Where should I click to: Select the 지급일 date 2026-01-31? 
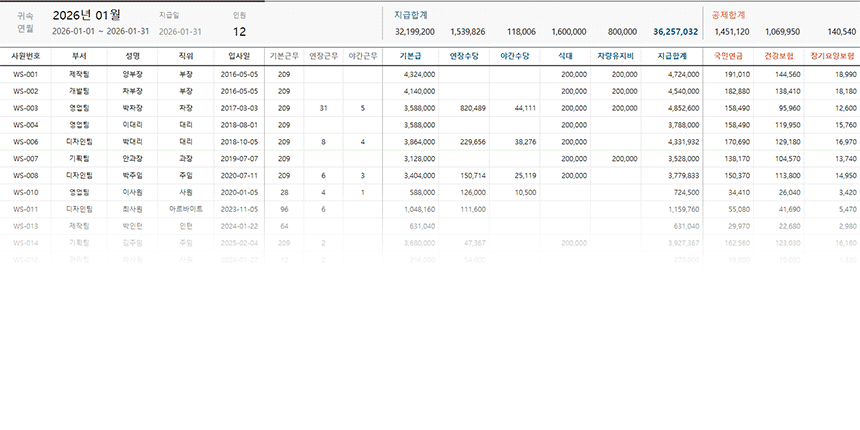pos(182,32)
